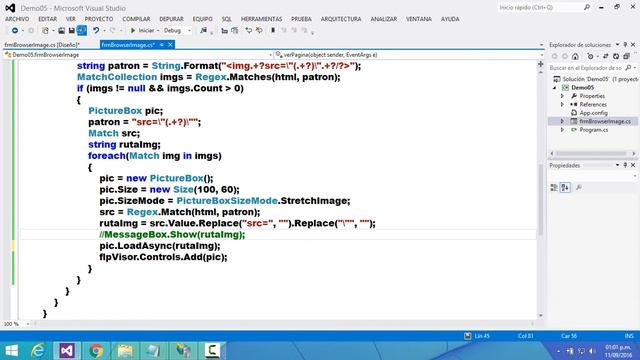Undo the last edit with the Undo icon
Viewport: 640px width, 360px height.
tap(96, 31)
